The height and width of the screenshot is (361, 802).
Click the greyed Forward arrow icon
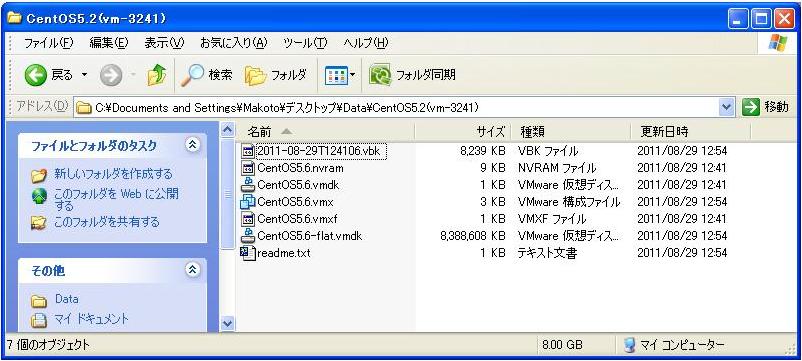pyautogui.click(x=110, y=76)
